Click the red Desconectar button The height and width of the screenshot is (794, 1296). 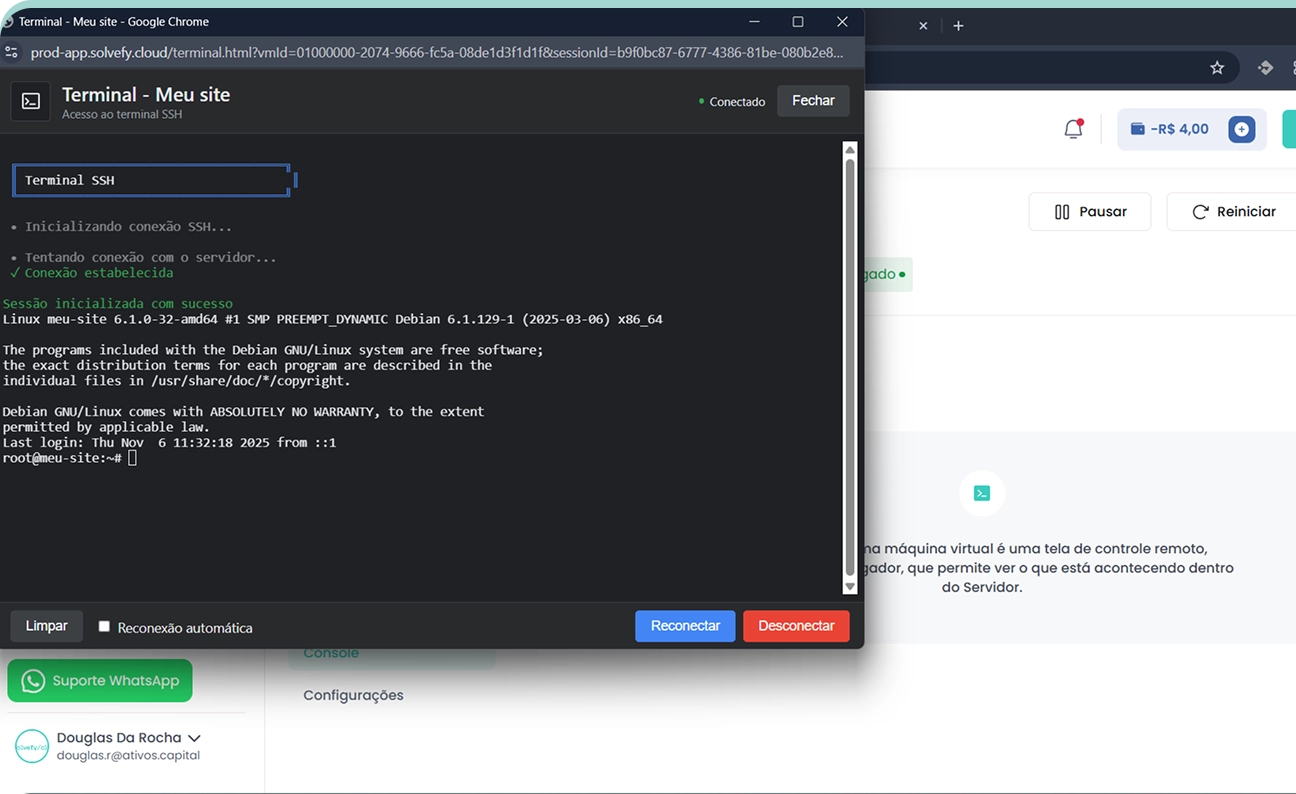click(796, 626)
